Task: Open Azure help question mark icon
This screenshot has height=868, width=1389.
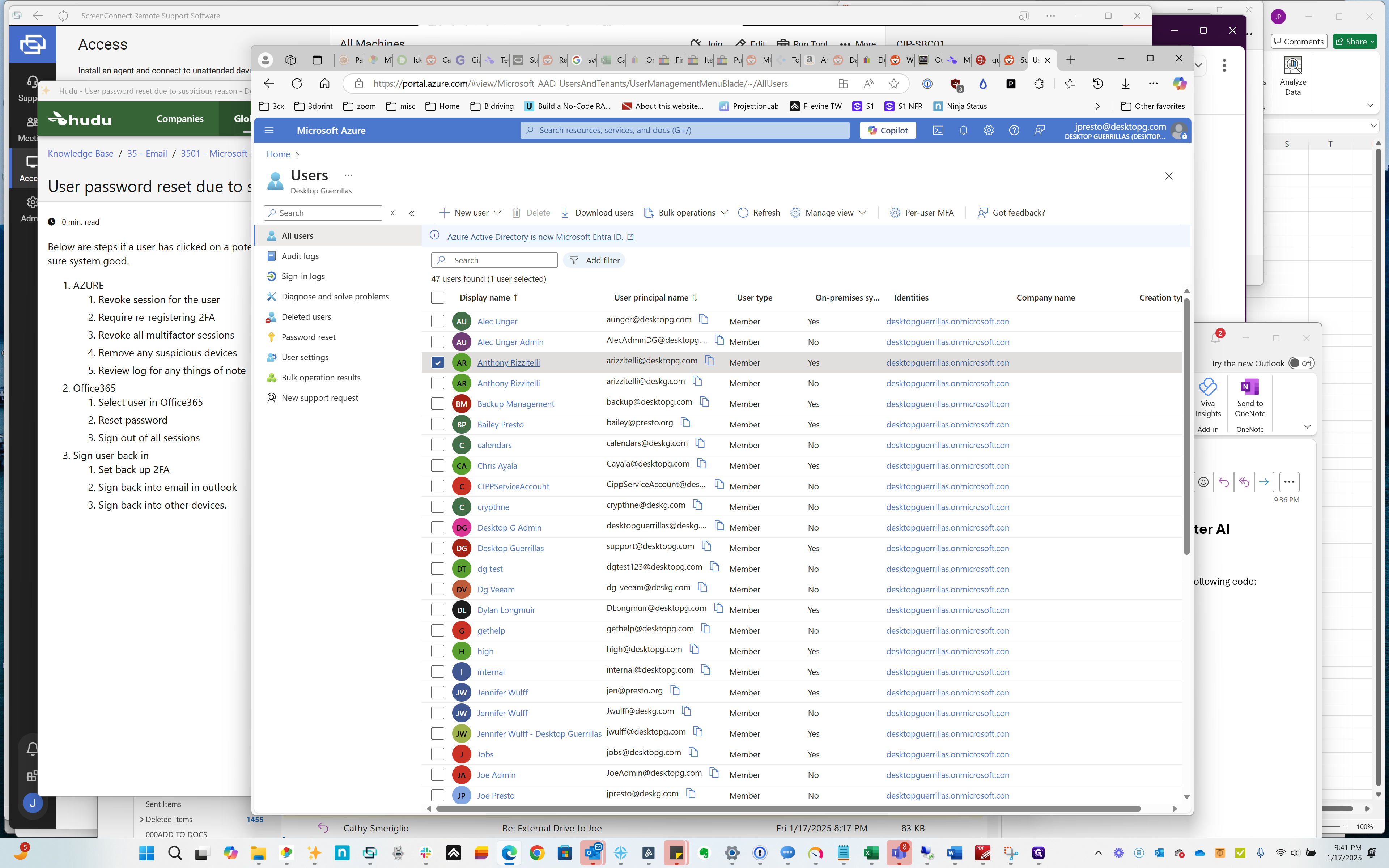Action: click(1014, 130)
